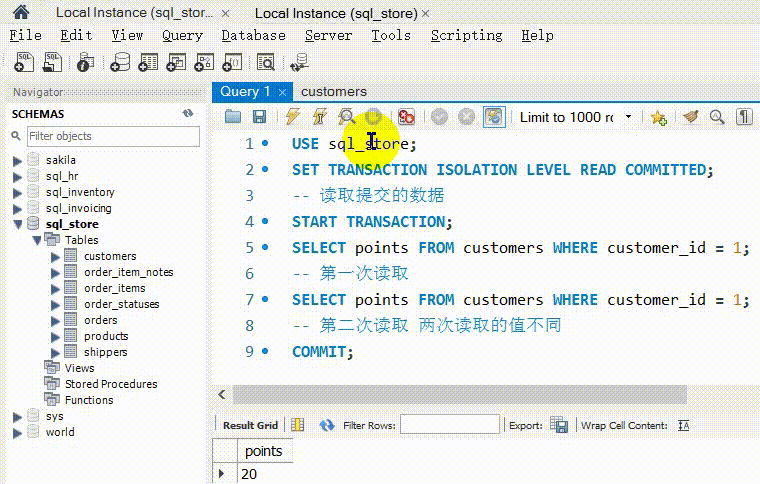This screenshot has width=760, height=484.
Task: Click the horizontal editor scrollbar
Action: tap(459, 394)
